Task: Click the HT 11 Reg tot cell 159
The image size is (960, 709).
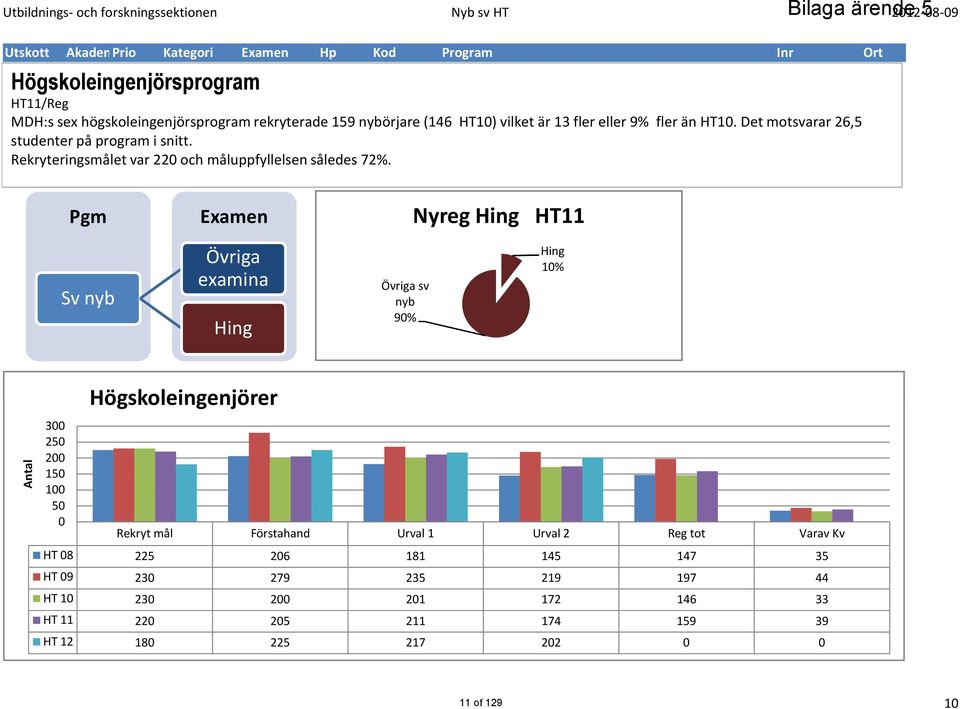Action: (x=686, y=621)
